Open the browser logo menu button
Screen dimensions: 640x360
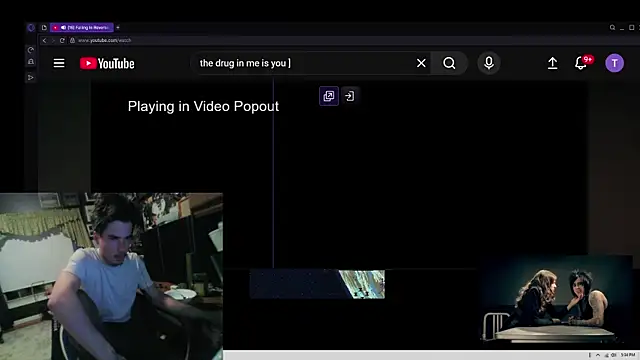coord(31,27)
